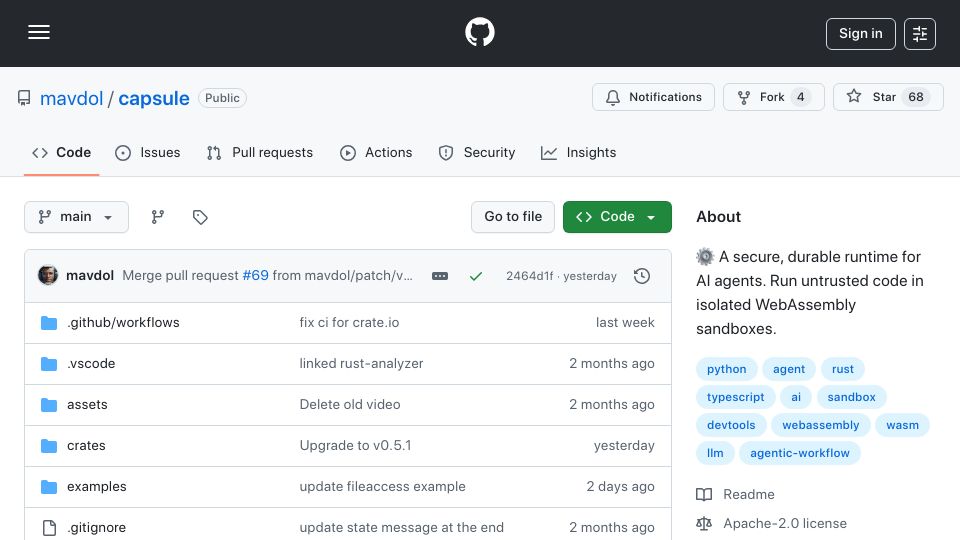Select the wasm topic tag

pyautogui.click(x=902, y=426)
